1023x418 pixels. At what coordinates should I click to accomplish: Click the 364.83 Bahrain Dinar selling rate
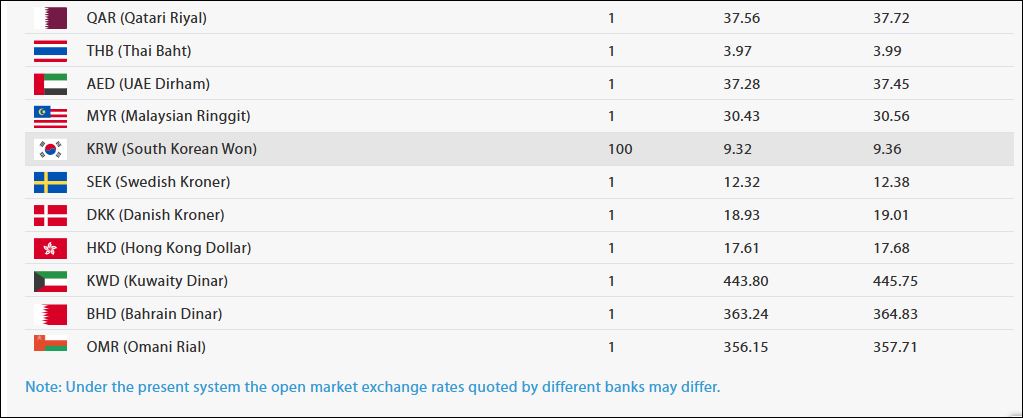coord(895,314)
